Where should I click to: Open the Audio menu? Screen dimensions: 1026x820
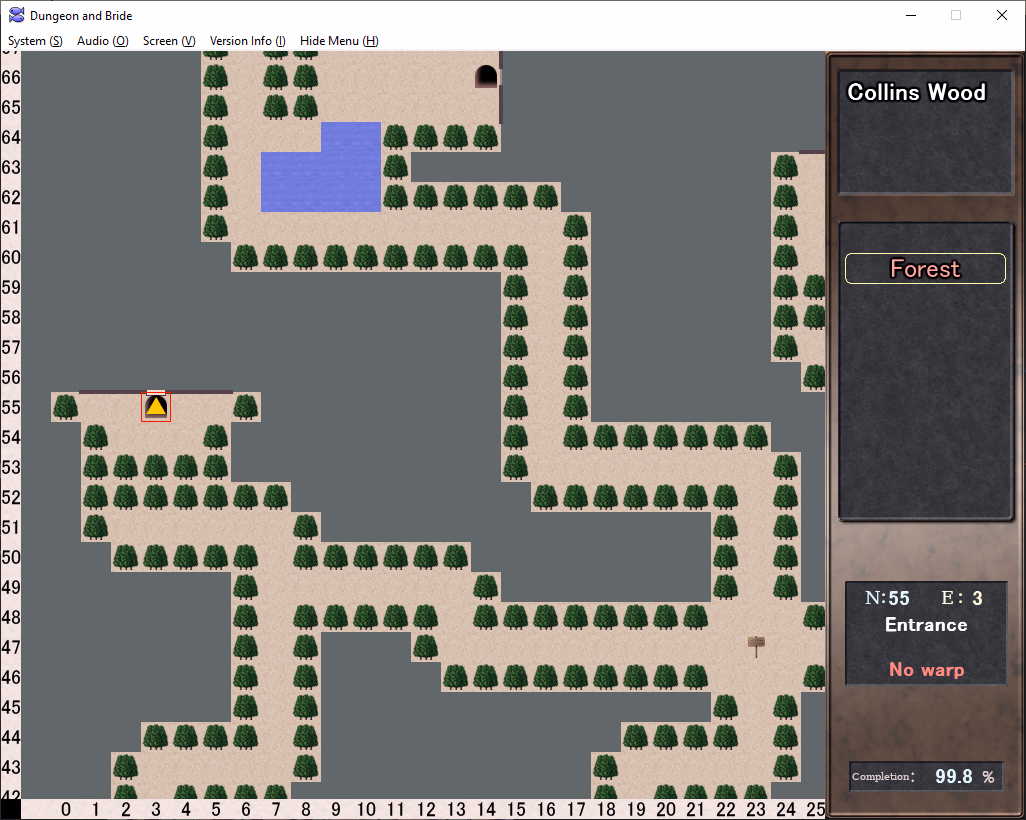tap(102, 41)
